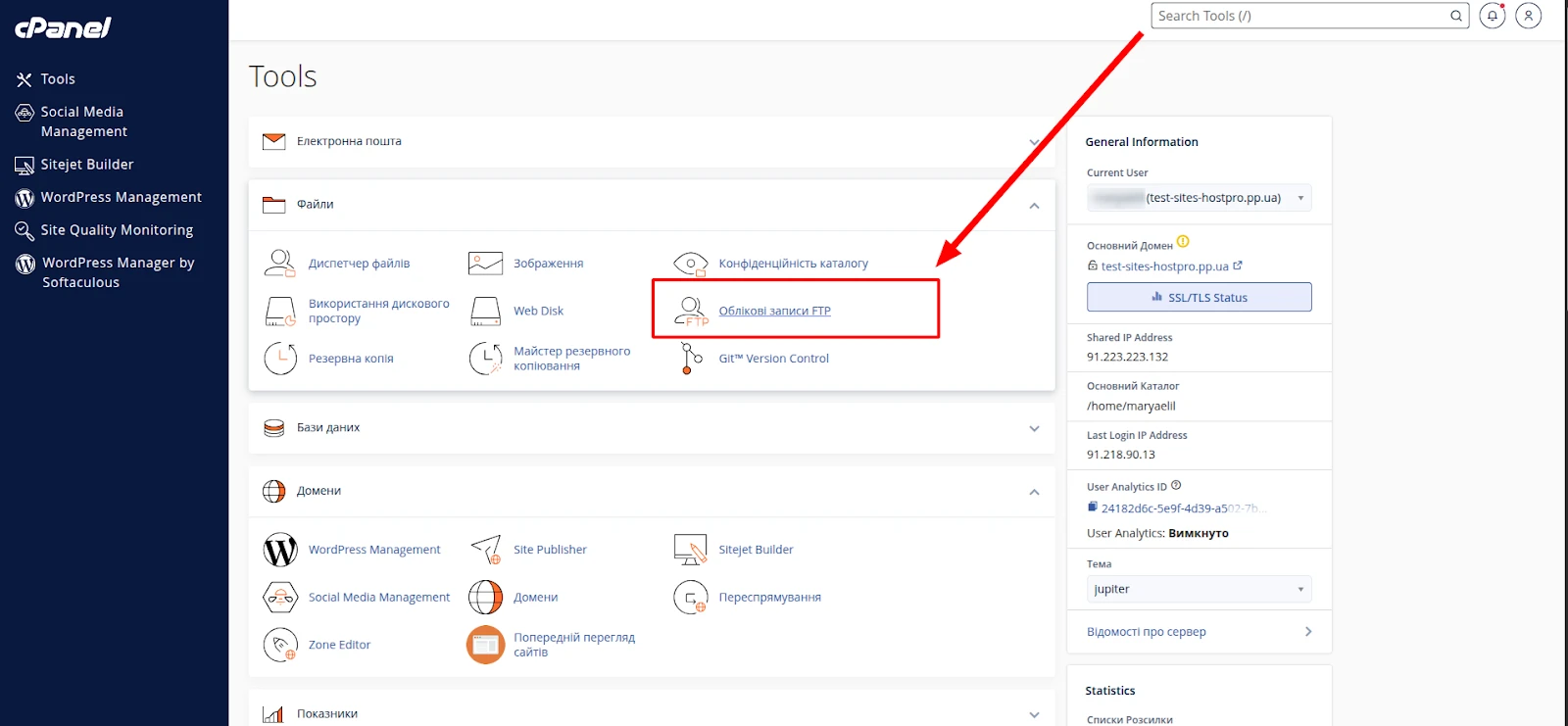Click the Site Publisher paper plane icon
Viewport: 1568px width, 726px height.
pos(485,550)
